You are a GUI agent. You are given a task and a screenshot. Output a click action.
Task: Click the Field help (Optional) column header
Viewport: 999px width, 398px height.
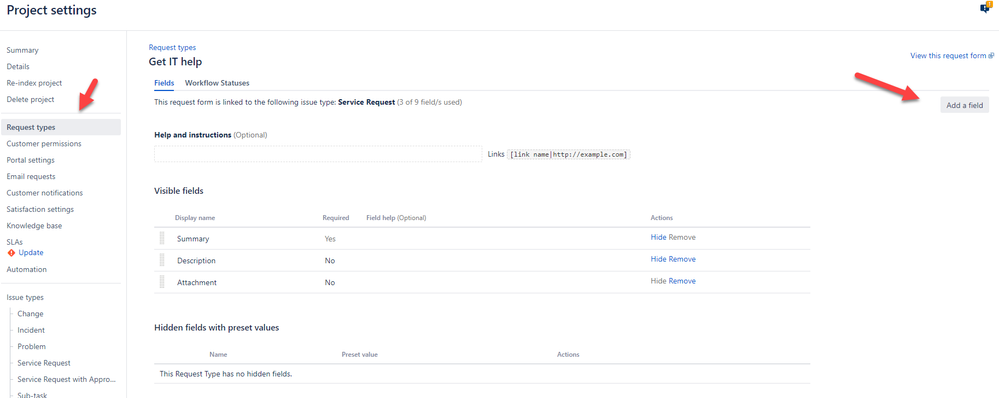[396, 218]
